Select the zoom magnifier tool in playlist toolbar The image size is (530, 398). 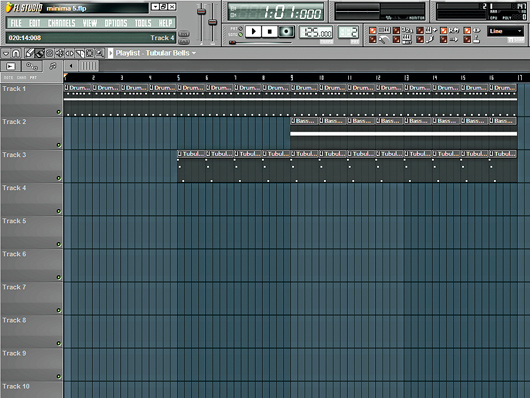coord(99,53)
